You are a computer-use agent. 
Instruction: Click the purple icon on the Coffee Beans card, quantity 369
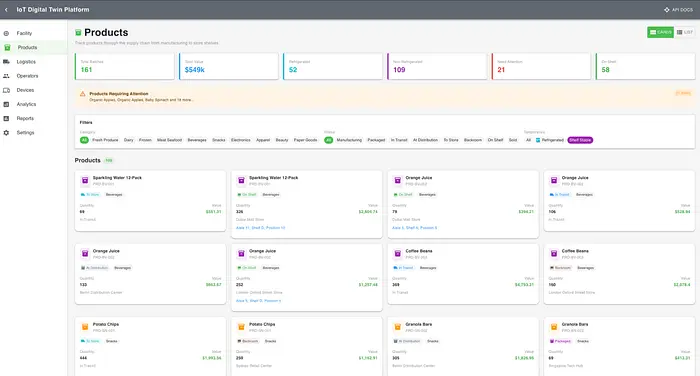[x=397, y=254]
